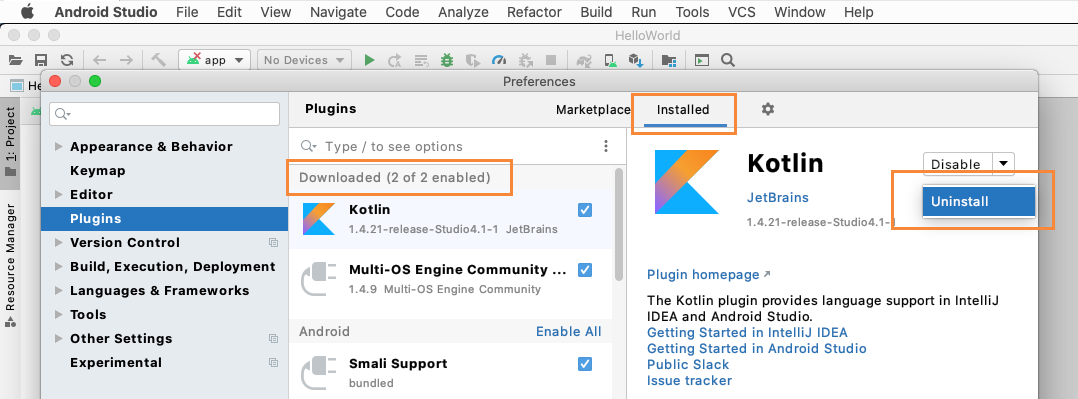Click the Open folder toolbar icon

tap(15, 61)
